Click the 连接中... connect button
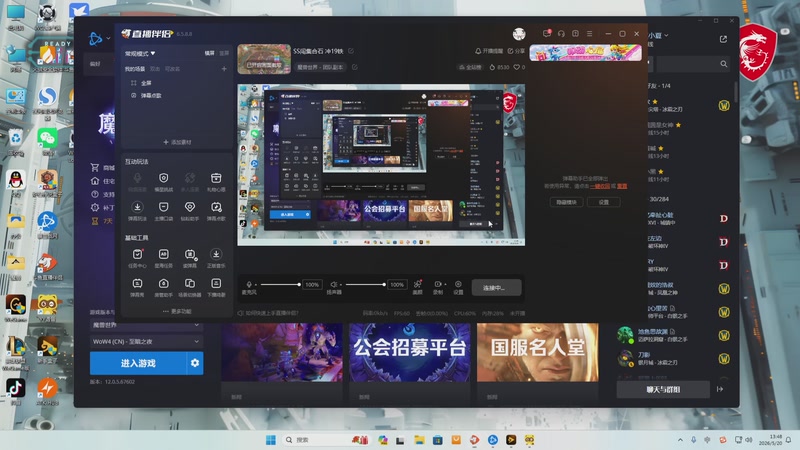Screen dimensions: 800x450 click(496, 288)
